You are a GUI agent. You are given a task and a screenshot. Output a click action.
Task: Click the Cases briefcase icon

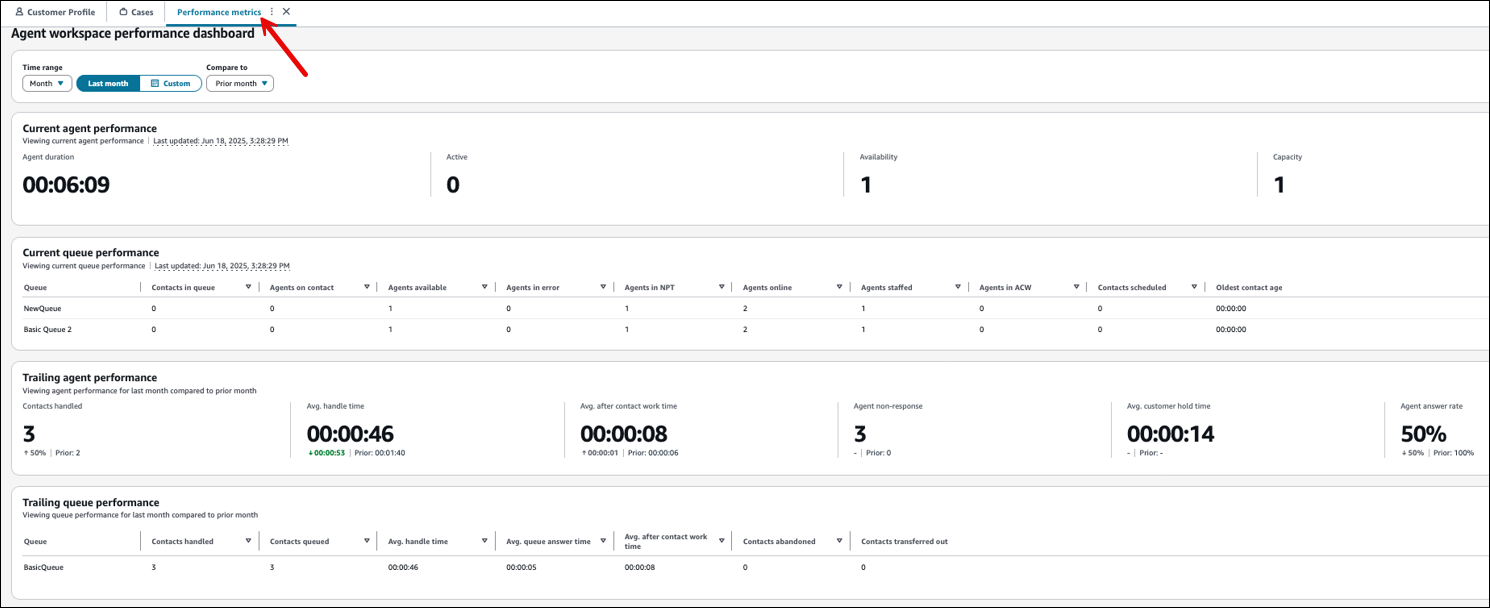pos(122,12)
